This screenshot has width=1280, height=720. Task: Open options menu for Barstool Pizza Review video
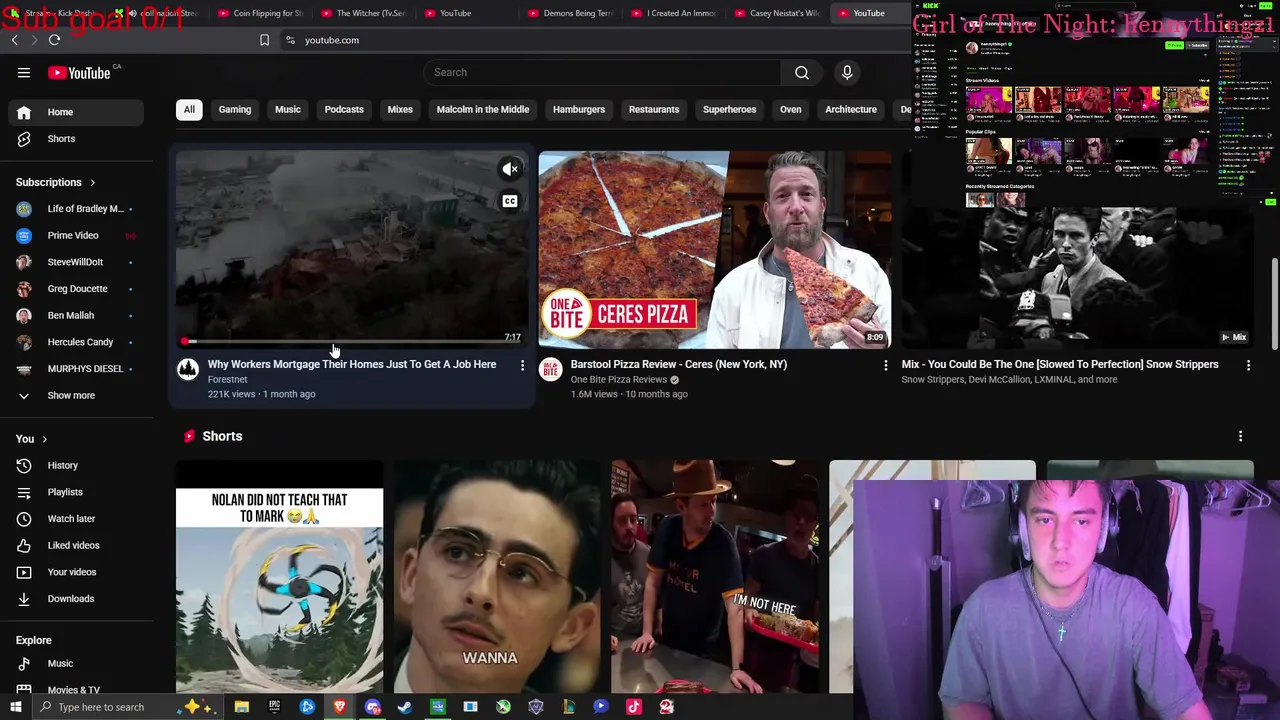tap(885, 365)
